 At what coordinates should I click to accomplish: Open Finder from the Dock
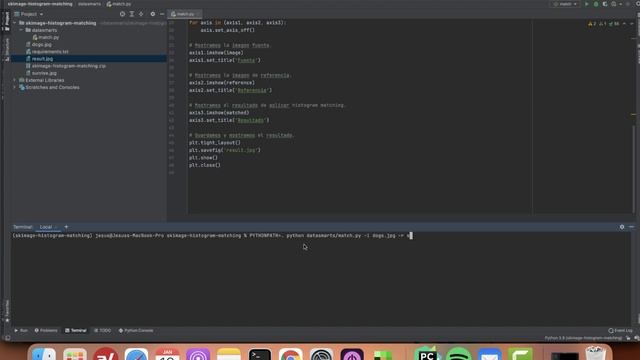pos(44,354)
